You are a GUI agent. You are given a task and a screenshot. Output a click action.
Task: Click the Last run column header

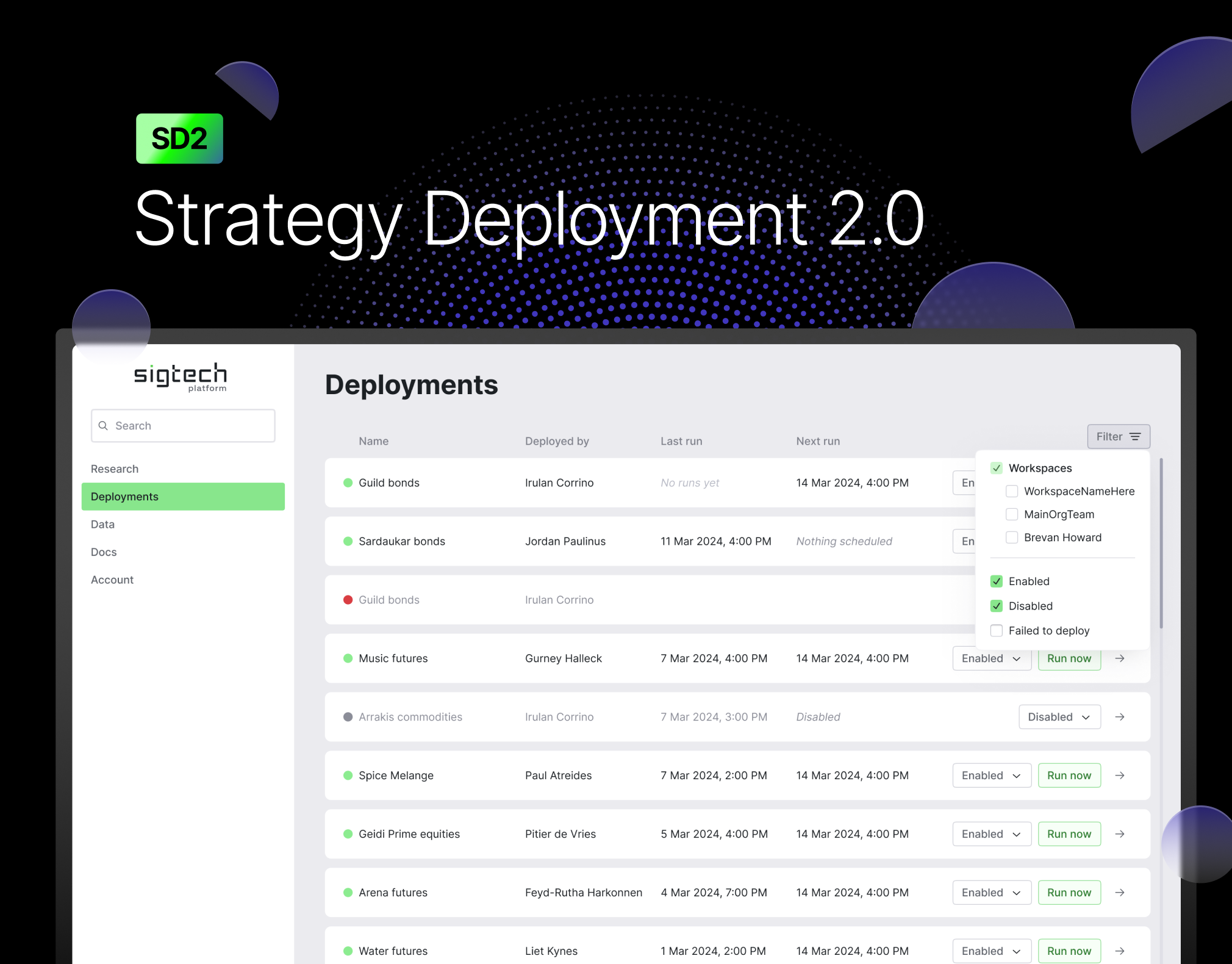(681, 441)
